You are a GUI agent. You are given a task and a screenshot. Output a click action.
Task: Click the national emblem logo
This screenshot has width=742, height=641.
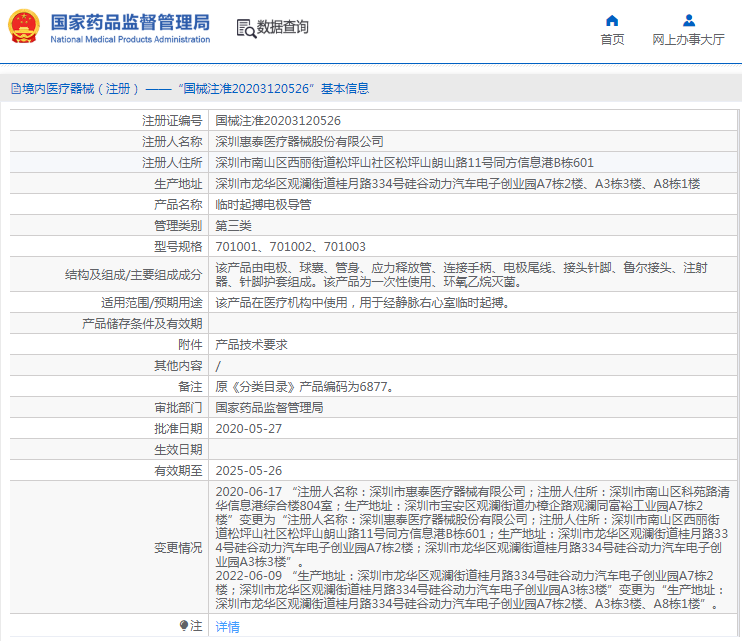coord(24,27)
